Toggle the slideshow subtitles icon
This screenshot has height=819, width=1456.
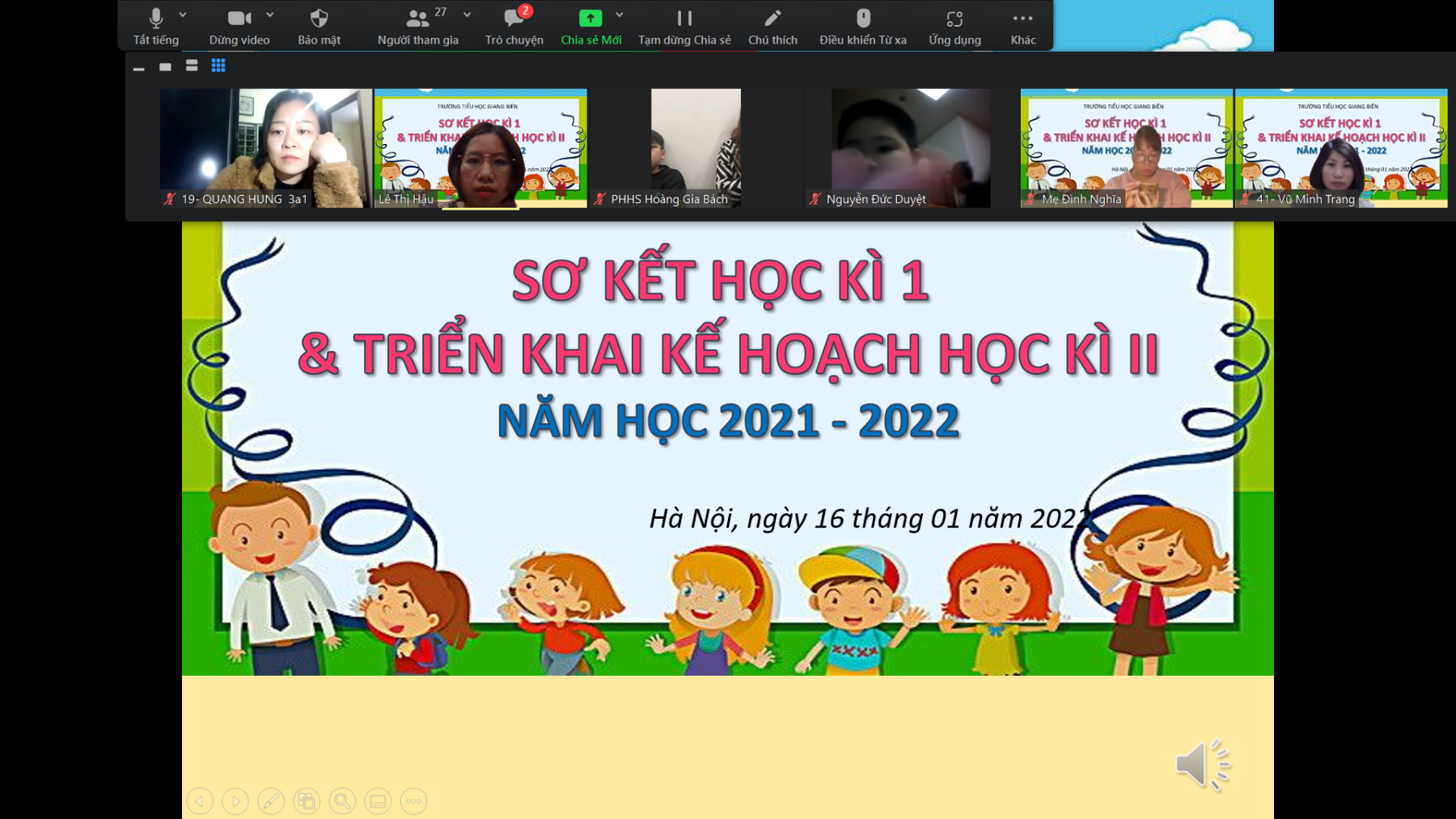coord(378,801)
